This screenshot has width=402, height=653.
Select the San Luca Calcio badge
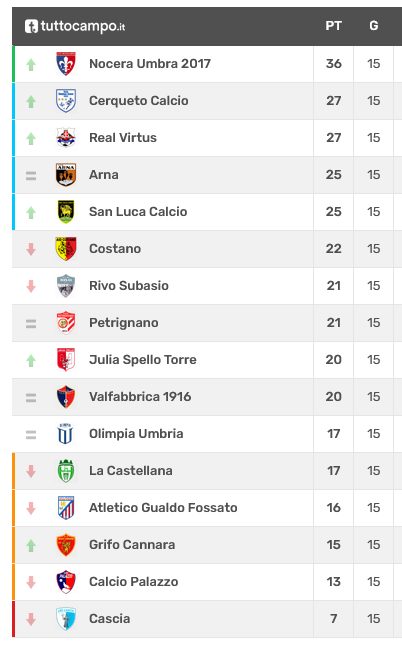(66, 212)
